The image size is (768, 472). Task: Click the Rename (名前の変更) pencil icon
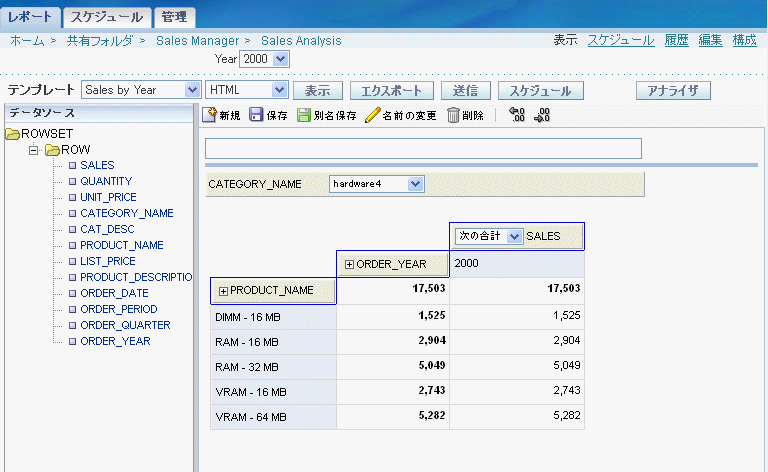click(x=372, y=115)
